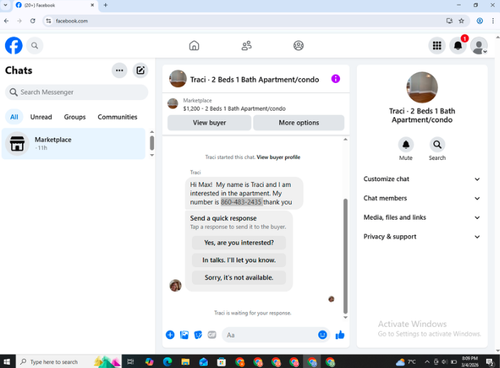Click the More options button
Screen dimensions: 500x368
pos(299,123)
